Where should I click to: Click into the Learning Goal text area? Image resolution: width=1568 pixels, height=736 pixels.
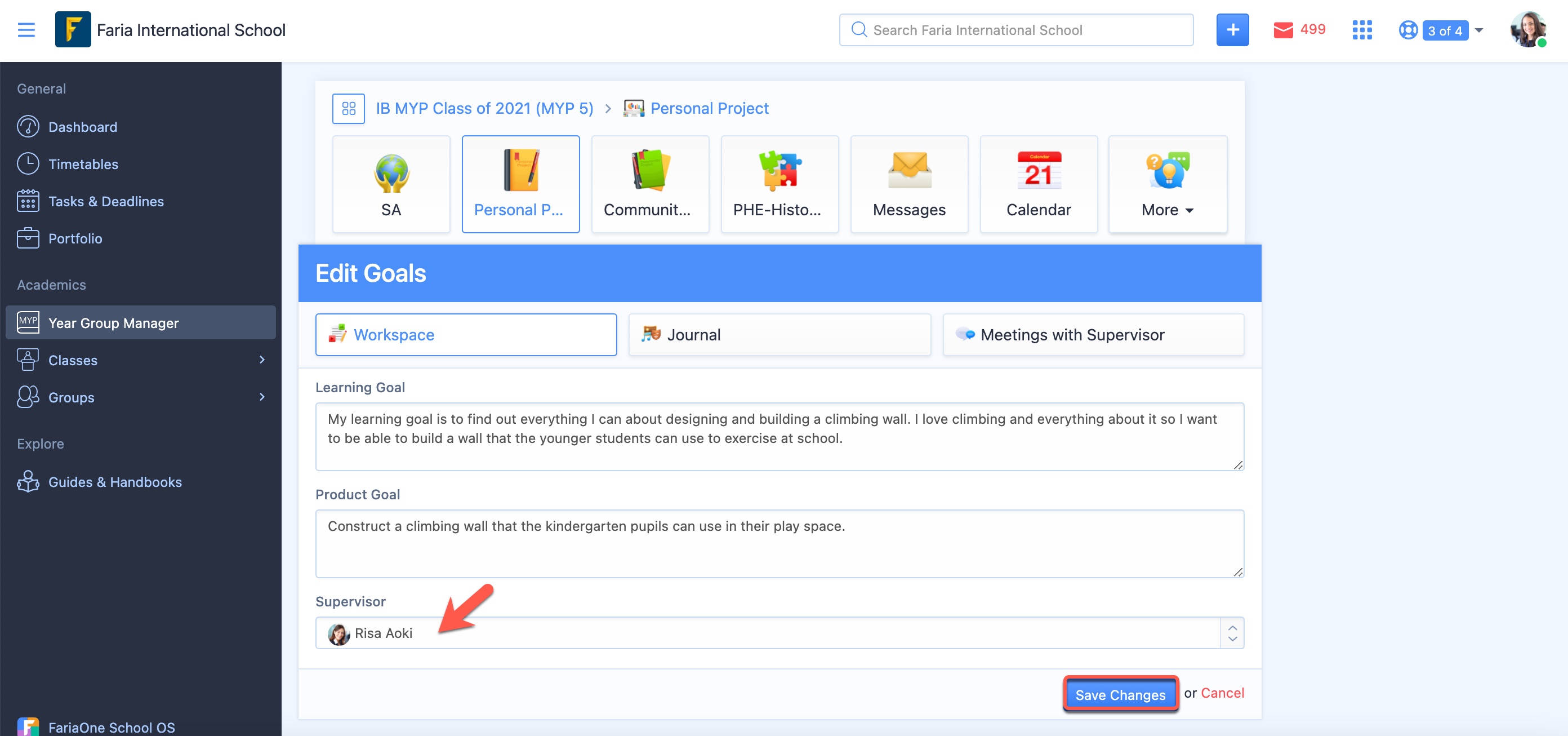tap(779, 436)
